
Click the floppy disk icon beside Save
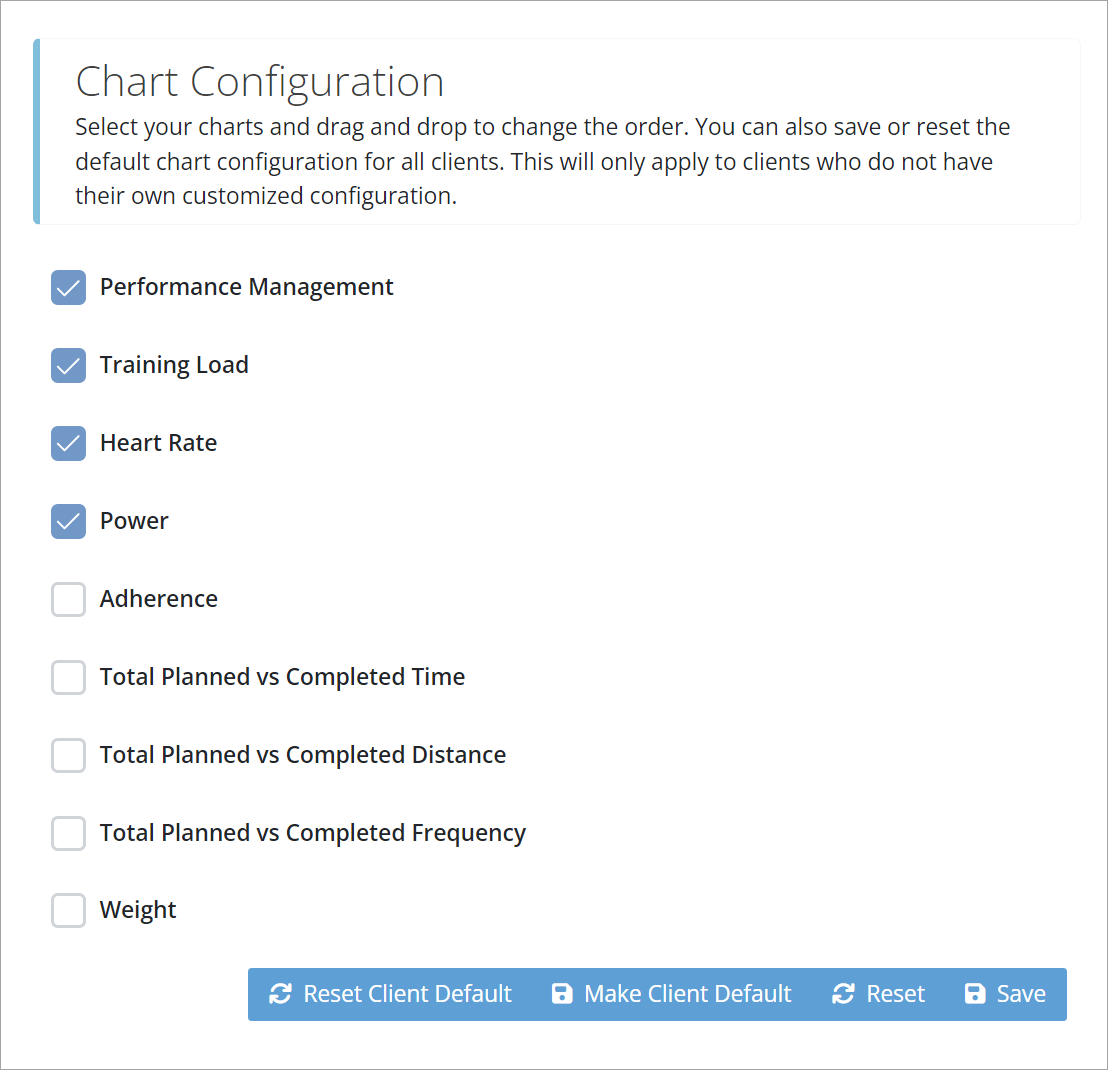(974, 994)
